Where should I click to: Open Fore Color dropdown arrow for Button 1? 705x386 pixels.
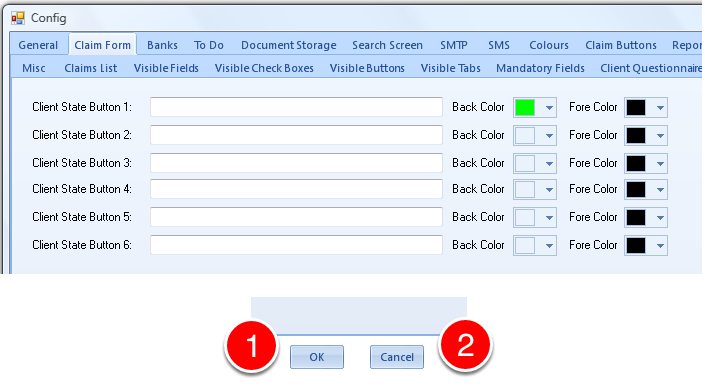pos(660,108)
